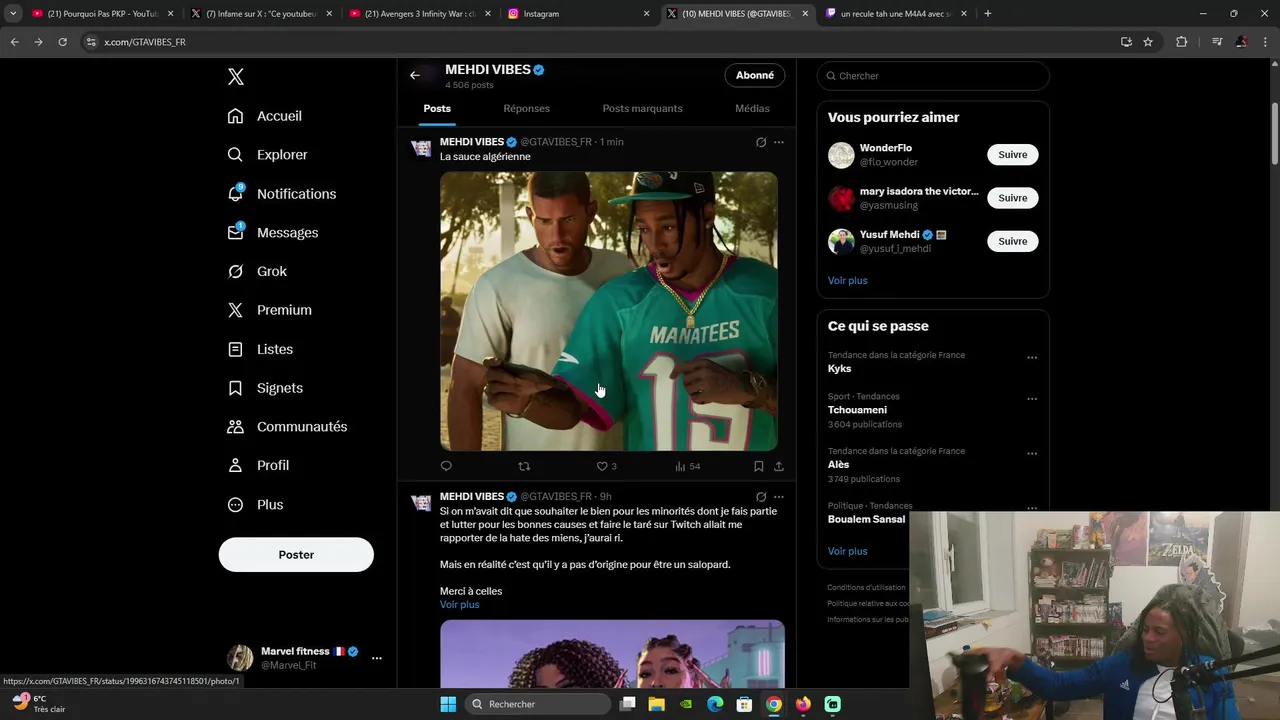Screen dimensions: 1280x720
Task: Share the La sauce algérienne post
Action: point(779,466)
